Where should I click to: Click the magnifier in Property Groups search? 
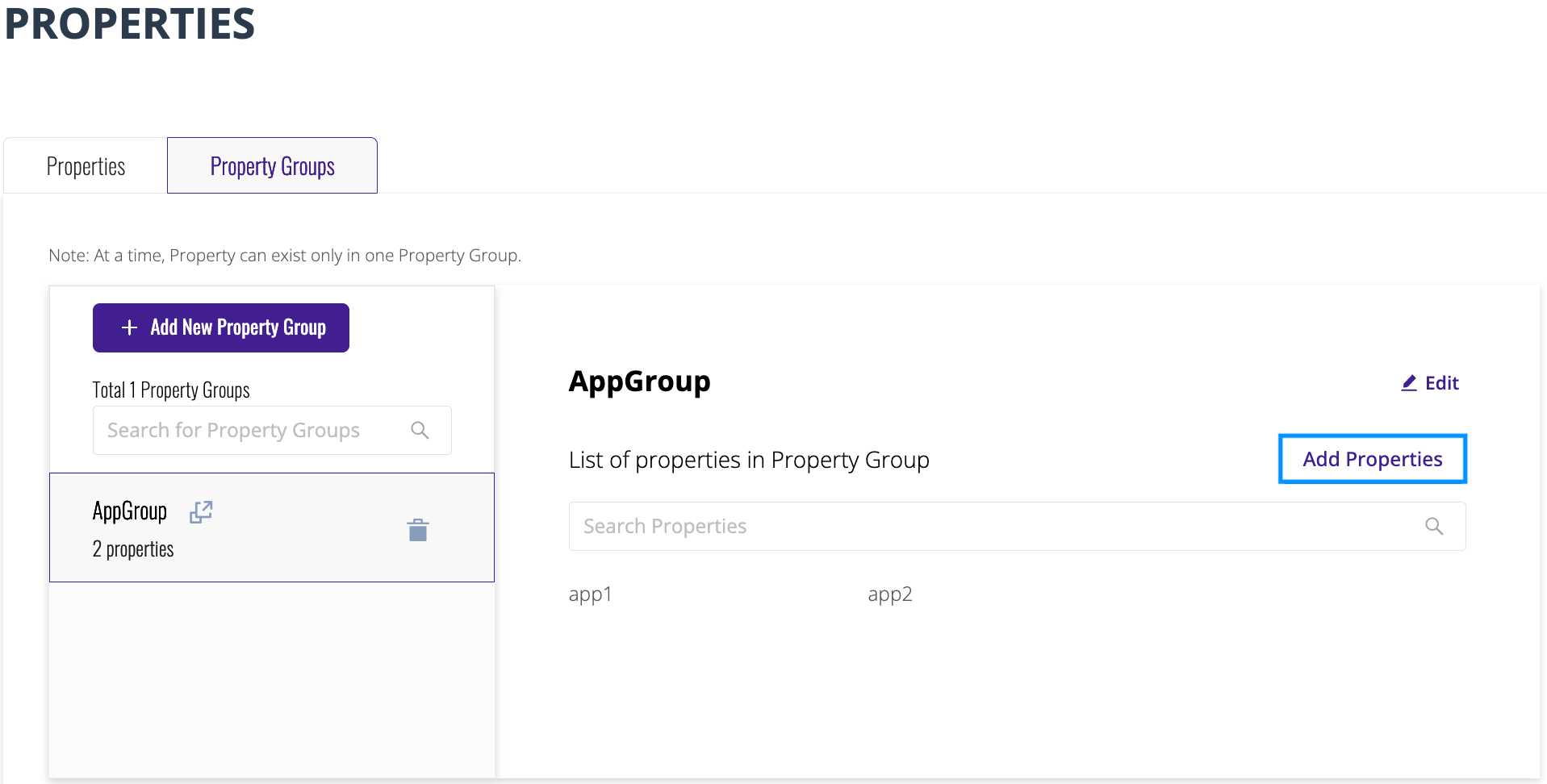(420, 430)
